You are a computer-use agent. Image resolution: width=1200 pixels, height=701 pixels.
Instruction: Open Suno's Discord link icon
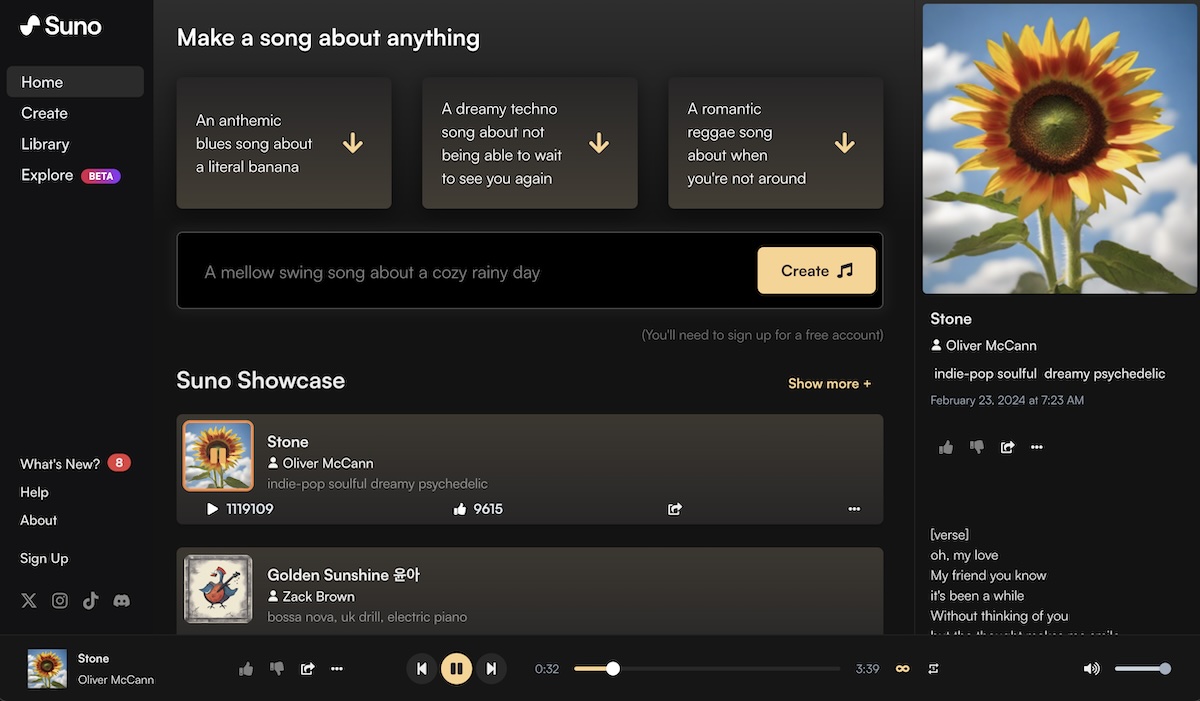(122, 601)
